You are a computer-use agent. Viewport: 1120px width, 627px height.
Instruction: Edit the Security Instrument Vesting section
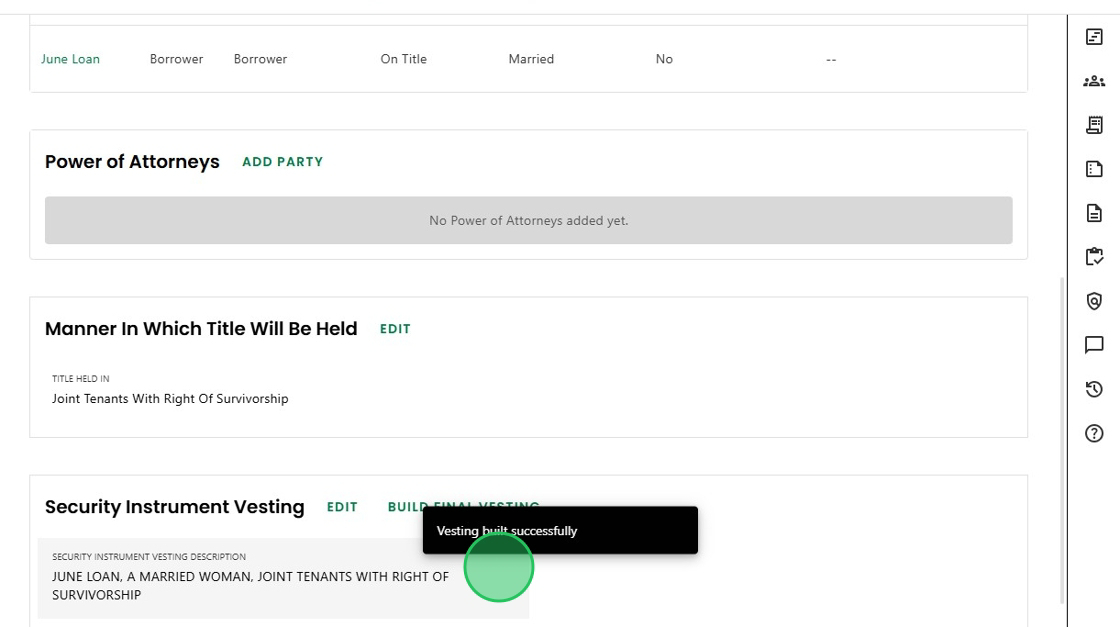coord(342,507)
